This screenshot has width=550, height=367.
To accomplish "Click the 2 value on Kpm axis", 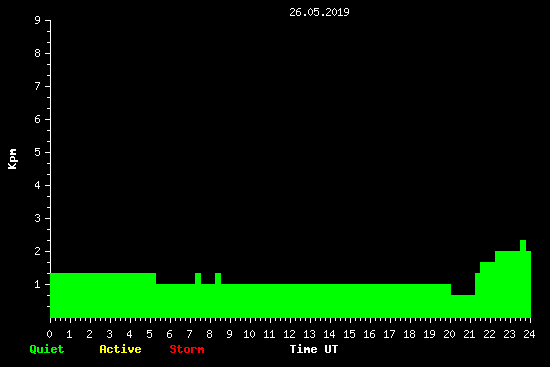I will (38, 251).
